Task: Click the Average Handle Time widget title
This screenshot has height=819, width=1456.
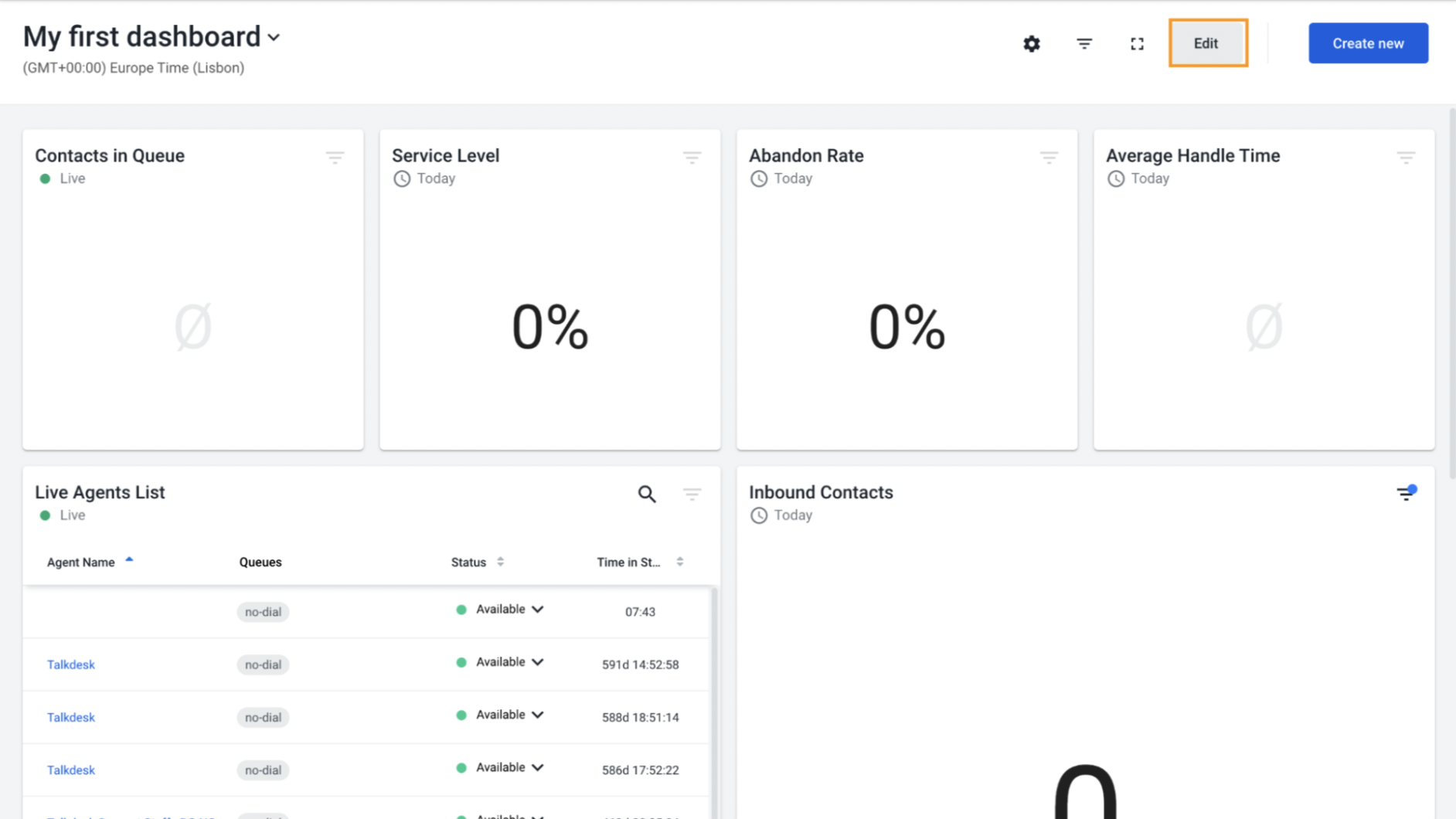Action: [1192, 155]
